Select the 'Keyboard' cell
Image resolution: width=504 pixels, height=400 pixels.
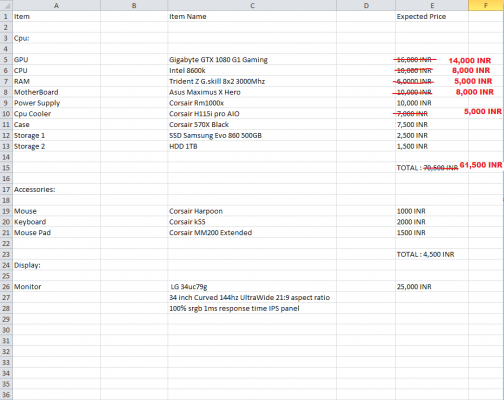[x=56, y=222]
